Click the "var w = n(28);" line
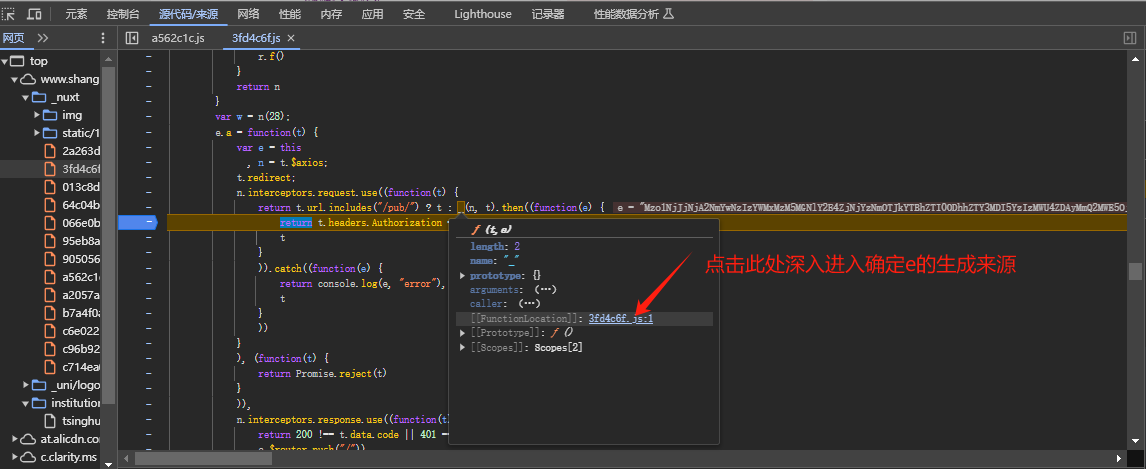 tap(253, 116)
